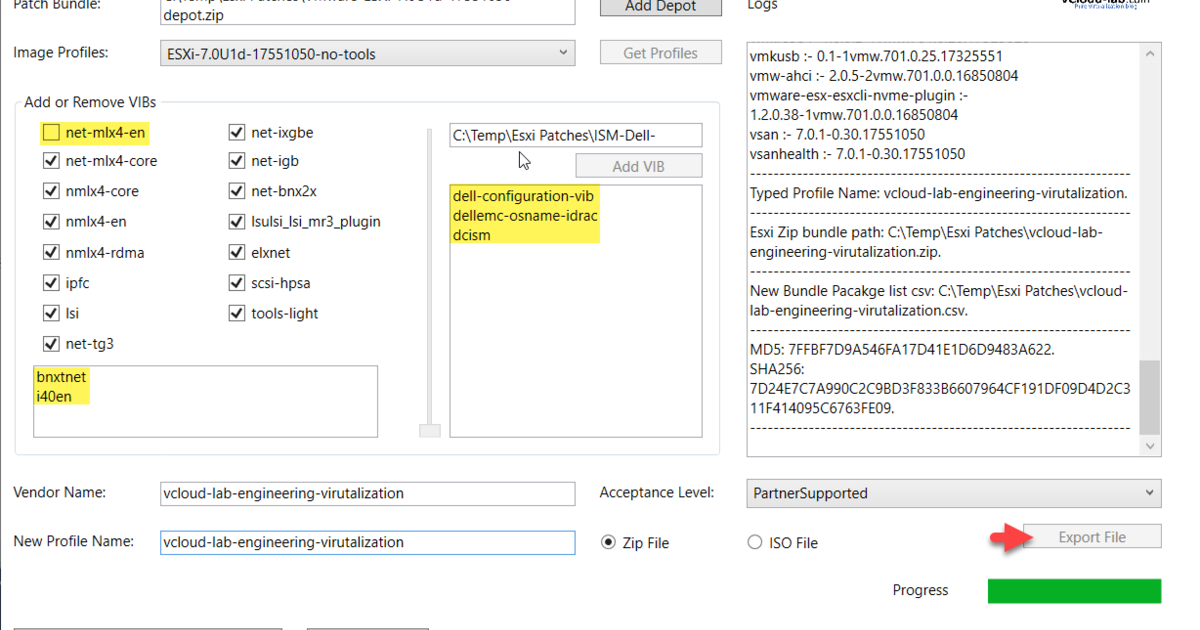Viewport: 1200px width, 630px height.
Task: Disable the nmlx4-rdma VIB checkbox
Action: [51, 253]
